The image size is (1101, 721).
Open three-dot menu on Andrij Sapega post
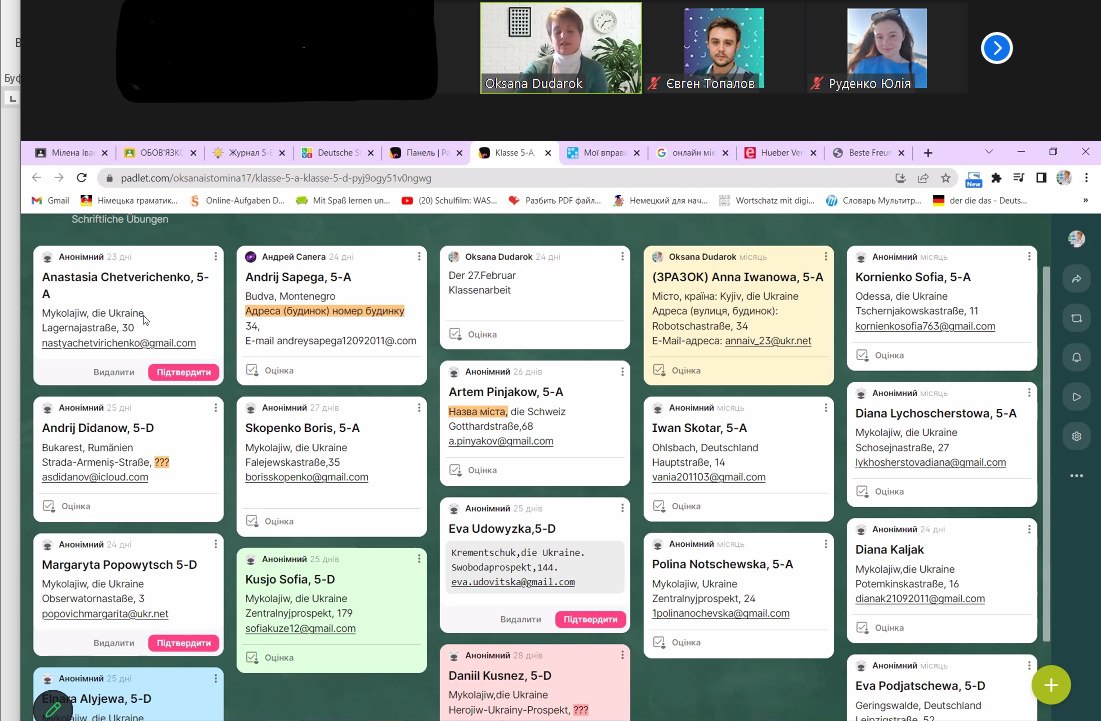pyautogui.click(x=419, y=257)
